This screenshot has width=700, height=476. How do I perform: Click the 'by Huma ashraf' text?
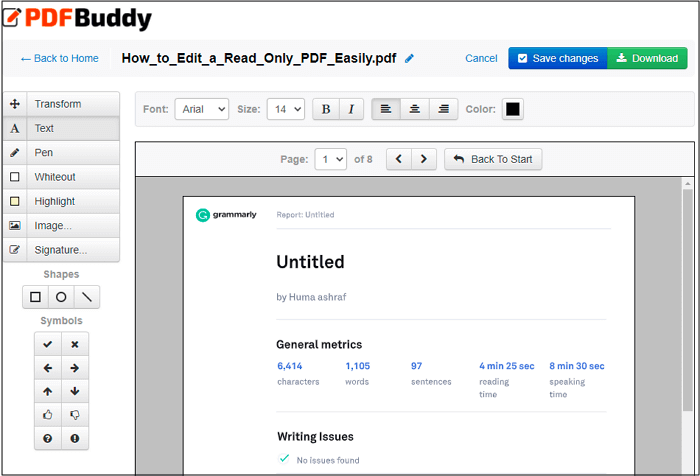(311, 297)
